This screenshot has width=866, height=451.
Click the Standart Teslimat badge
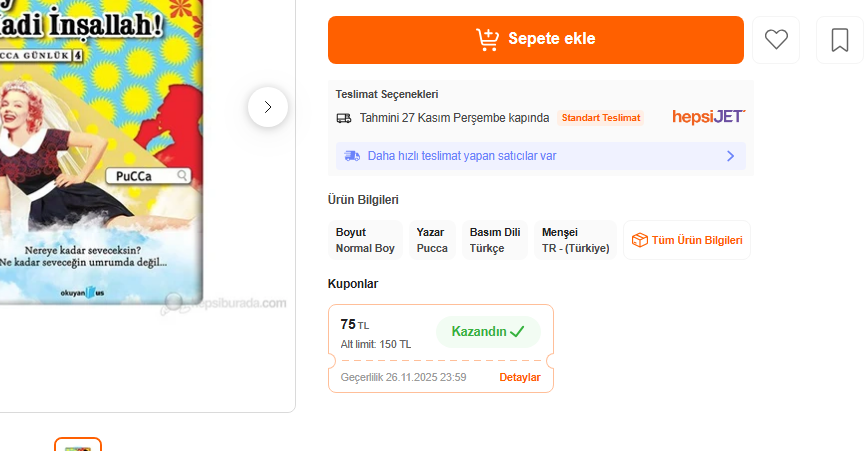point(600,118)
